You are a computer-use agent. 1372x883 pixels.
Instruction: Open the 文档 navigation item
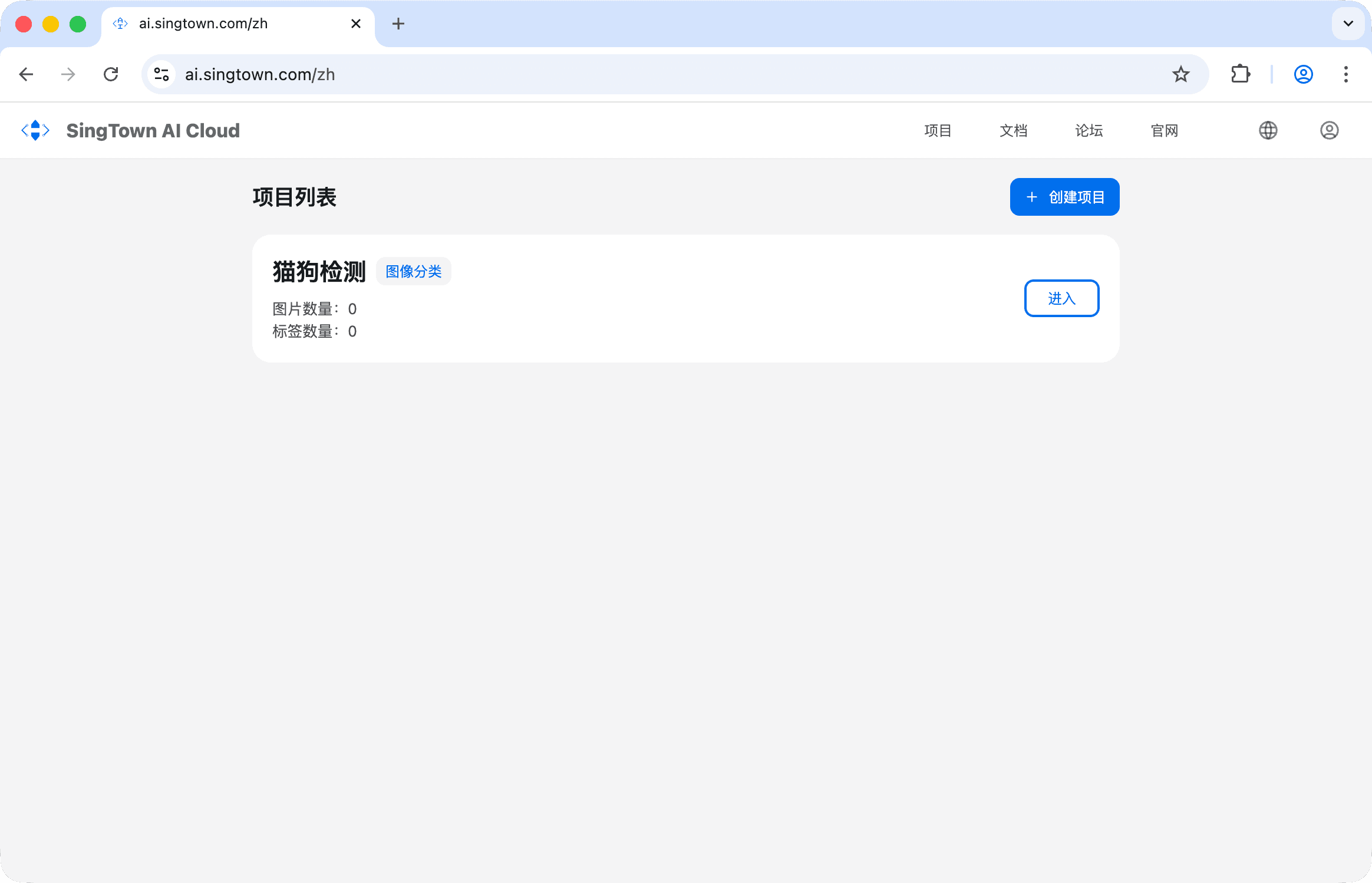(1013, 130)
